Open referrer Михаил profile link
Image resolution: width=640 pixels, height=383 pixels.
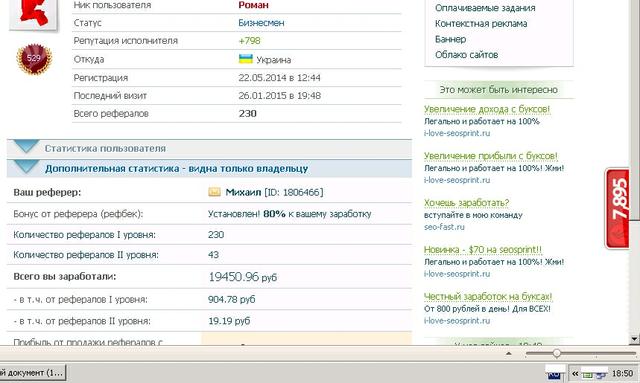[243, 192]
